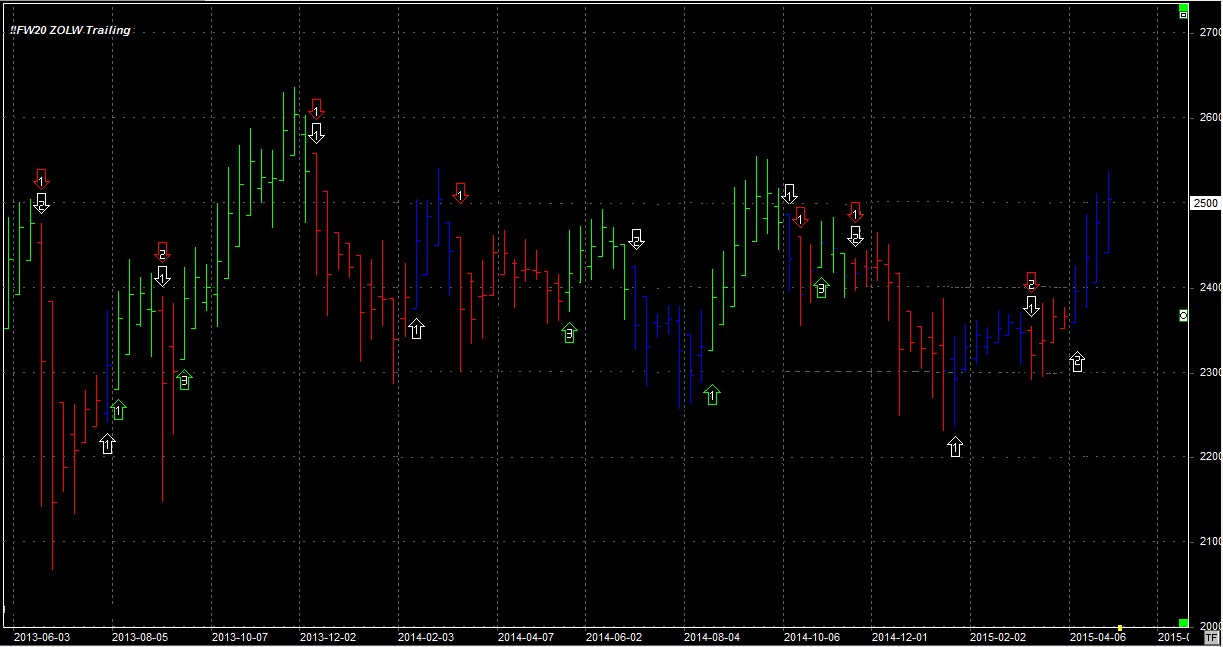The width and height of the screenshot is (1223, 647).
Task: Click the 2500 level on the price axis
Action: pos(1207,203)
